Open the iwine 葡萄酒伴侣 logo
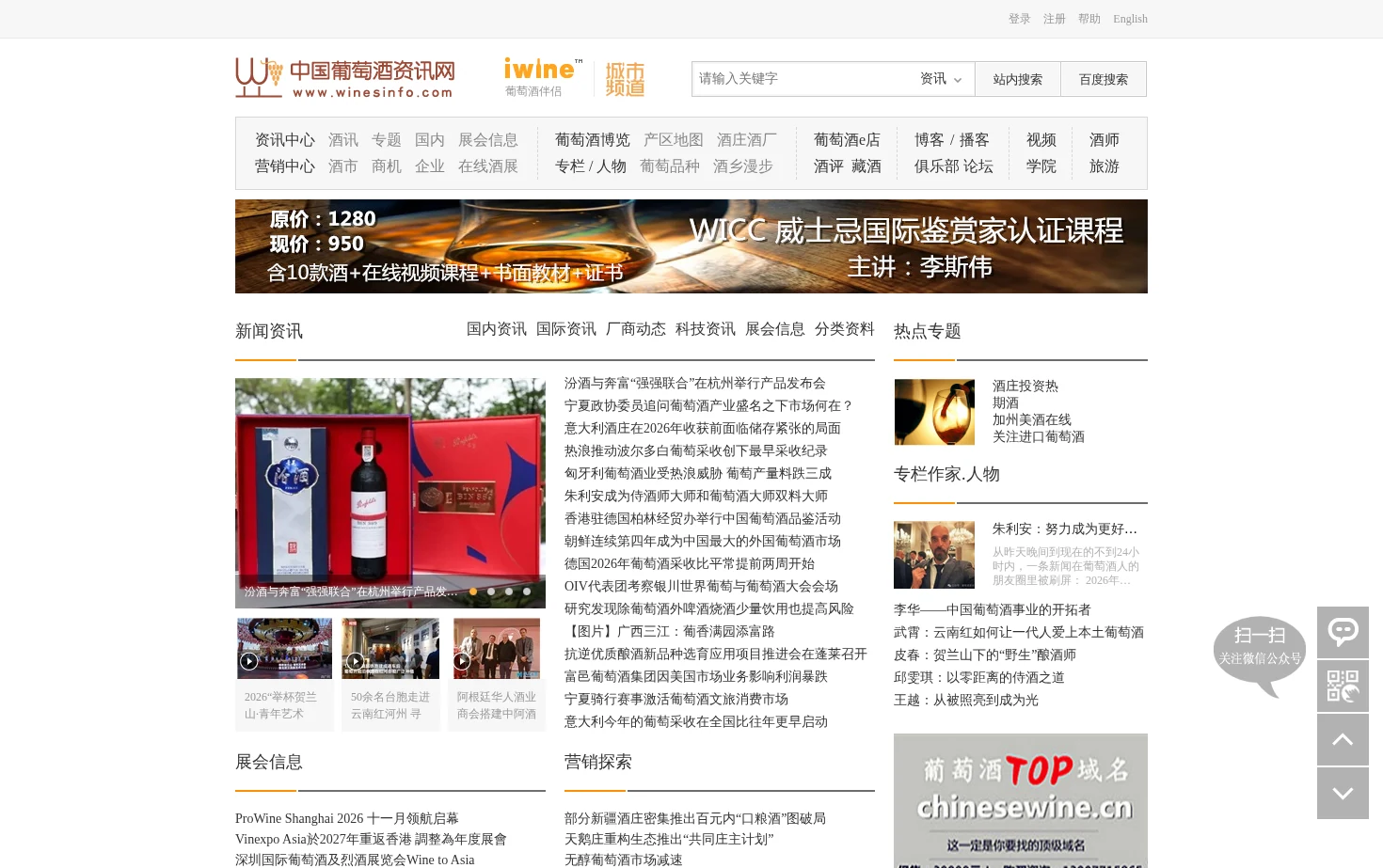This screenshot has height=868, width=1383. (543, 77)
